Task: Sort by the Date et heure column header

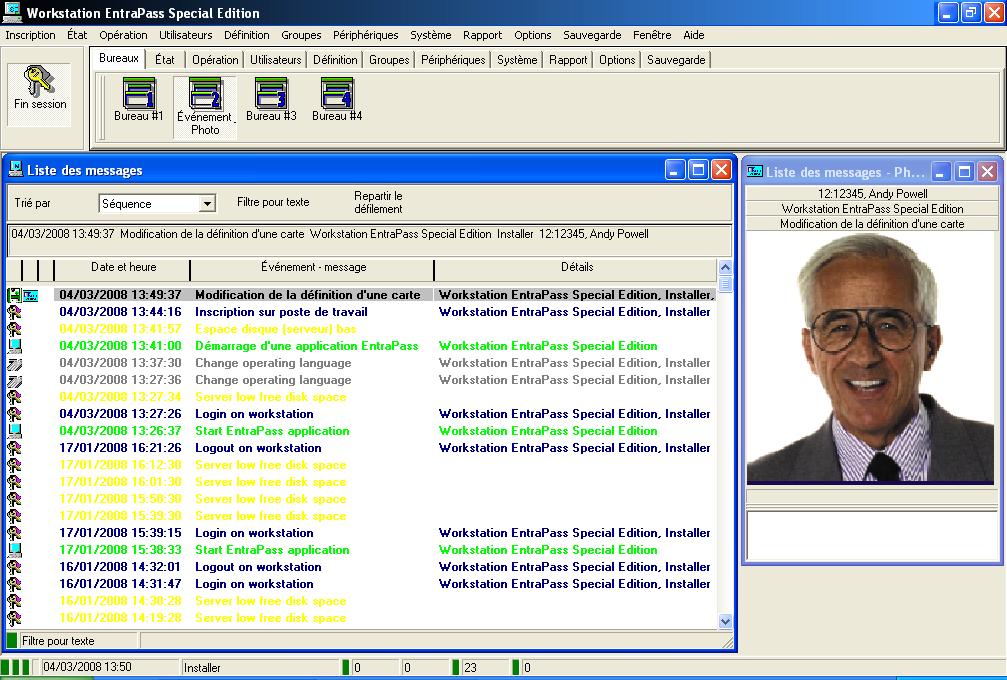Action: (123, 267)
